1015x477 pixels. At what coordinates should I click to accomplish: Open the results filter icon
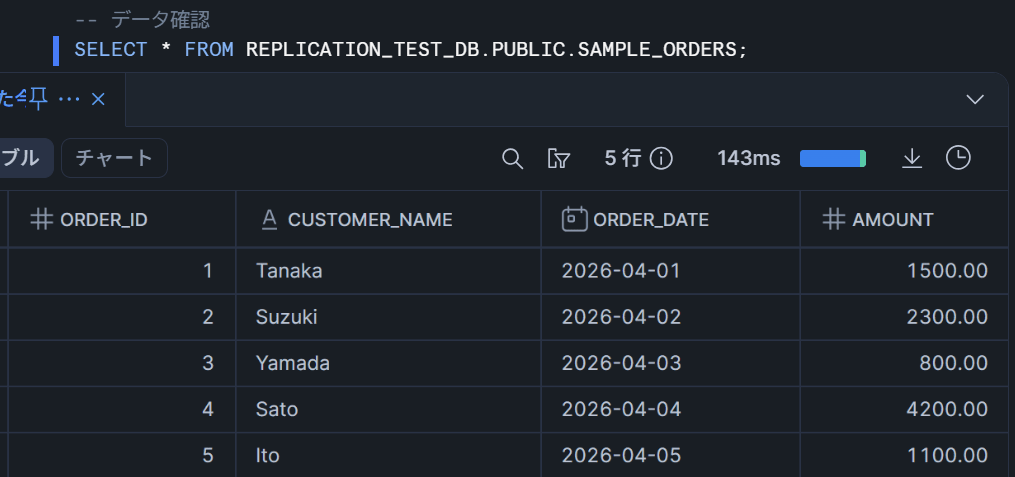pyautogui.click(x=559, y=159)
